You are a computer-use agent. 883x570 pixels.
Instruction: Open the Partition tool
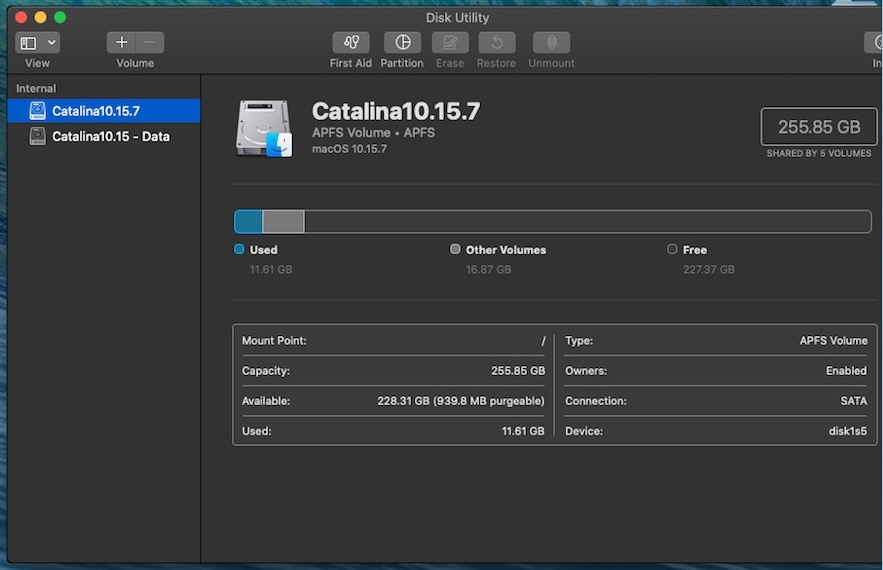coord(402,42)
